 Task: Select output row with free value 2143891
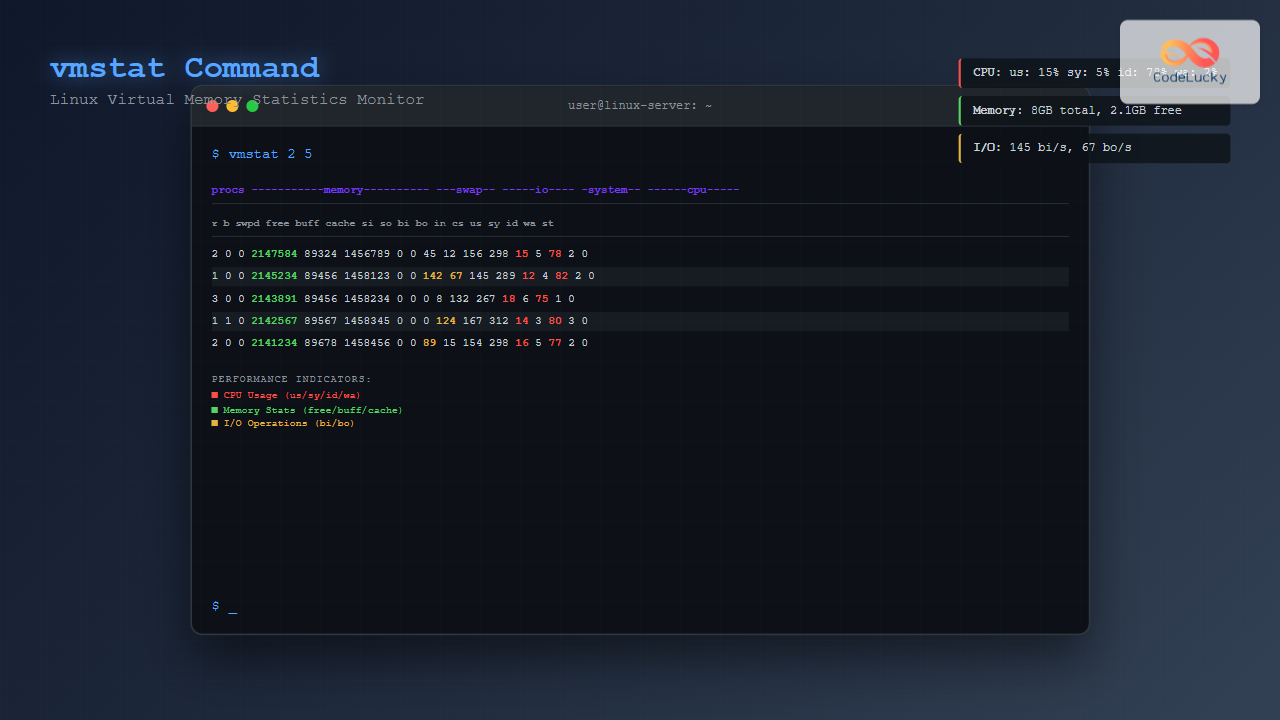tap(393, 299)
